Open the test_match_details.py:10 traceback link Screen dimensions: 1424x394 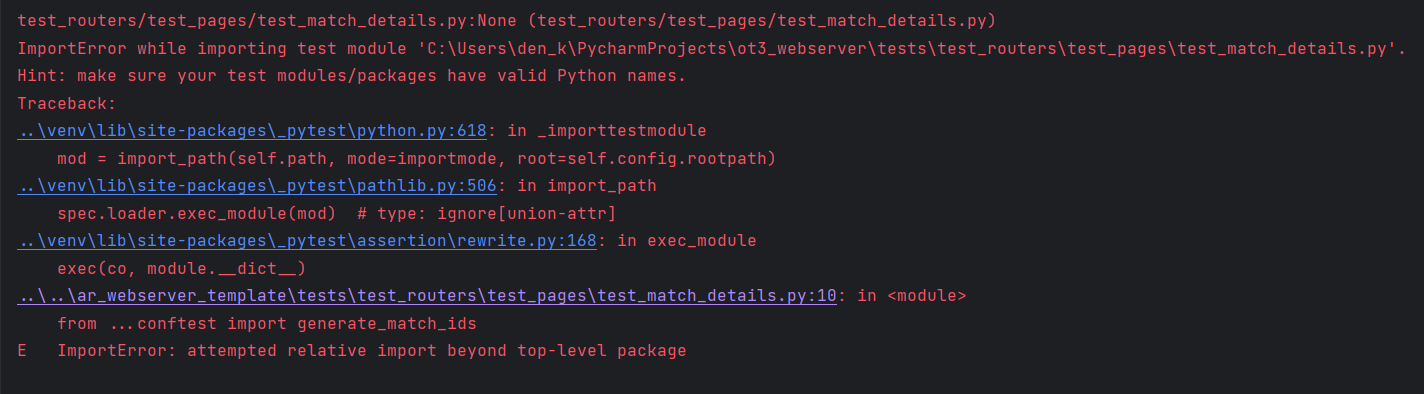427,296
